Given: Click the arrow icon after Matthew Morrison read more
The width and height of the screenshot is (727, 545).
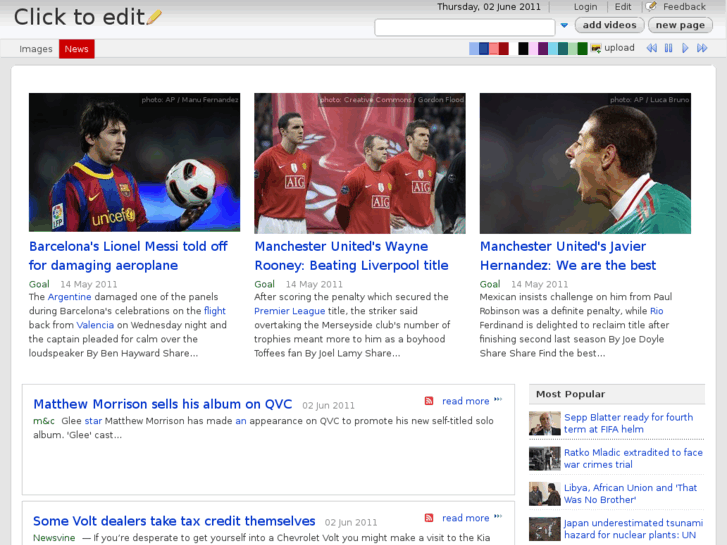Looking at the screenshot, I should [x=498, y=399].
